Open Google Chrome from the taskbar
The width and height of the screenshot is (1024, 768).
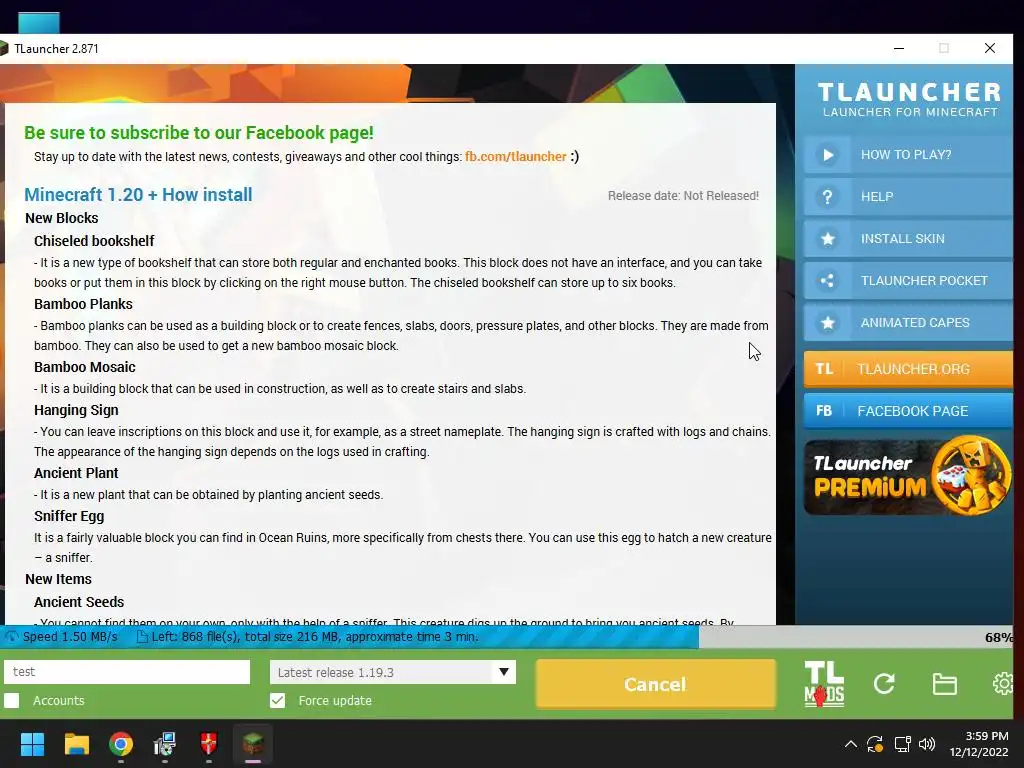(121, 744)
